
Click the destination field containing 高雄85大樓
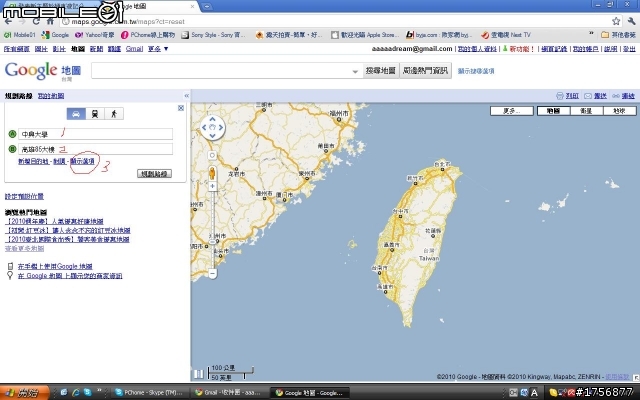(x=96, y=149)
